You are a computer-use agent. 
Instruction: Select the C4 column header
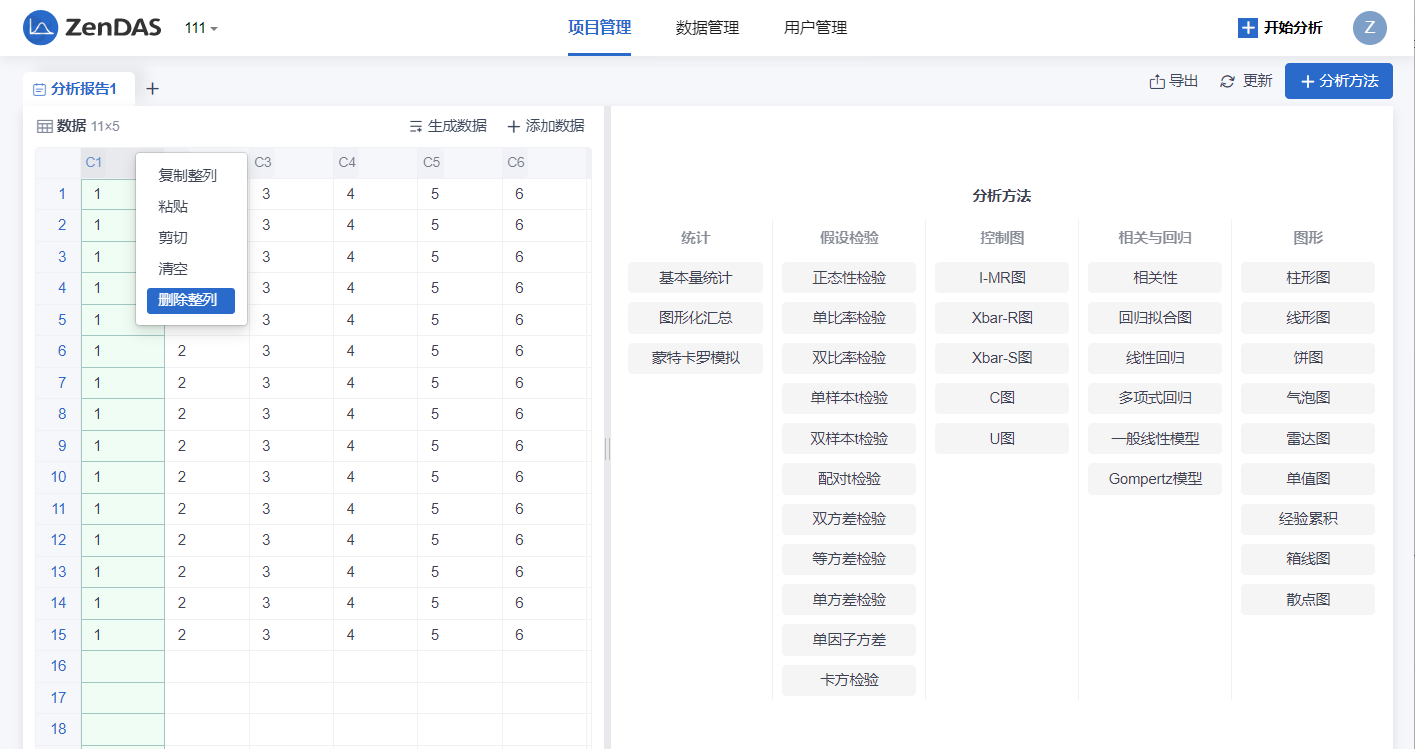coord(347,162)
